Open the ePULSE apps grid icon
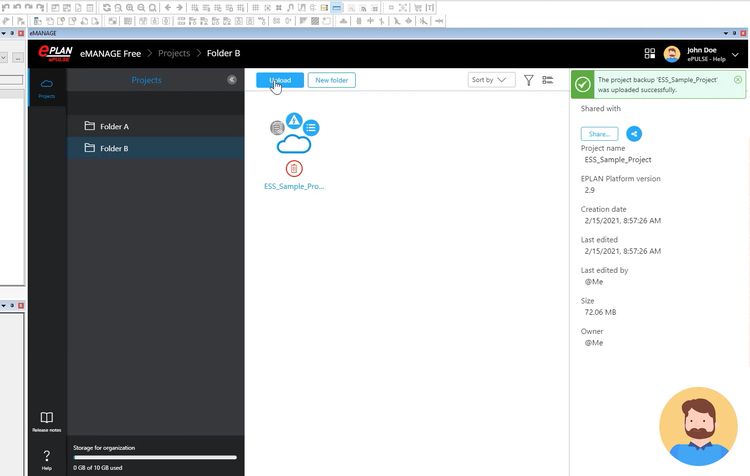 point(649,53)
